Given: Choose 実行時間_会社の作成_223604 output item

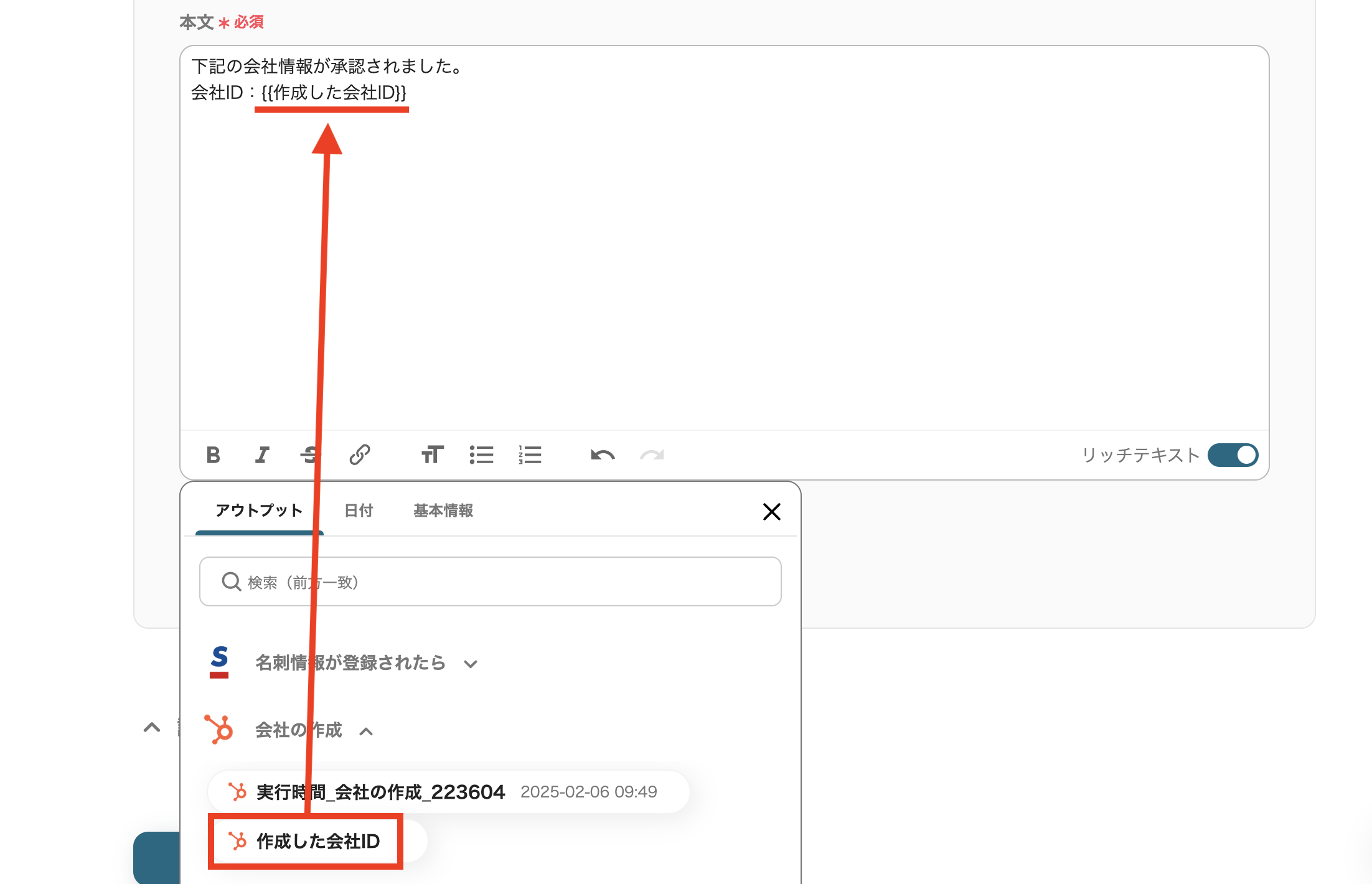Looking at the screenshot, I should 380,792.
